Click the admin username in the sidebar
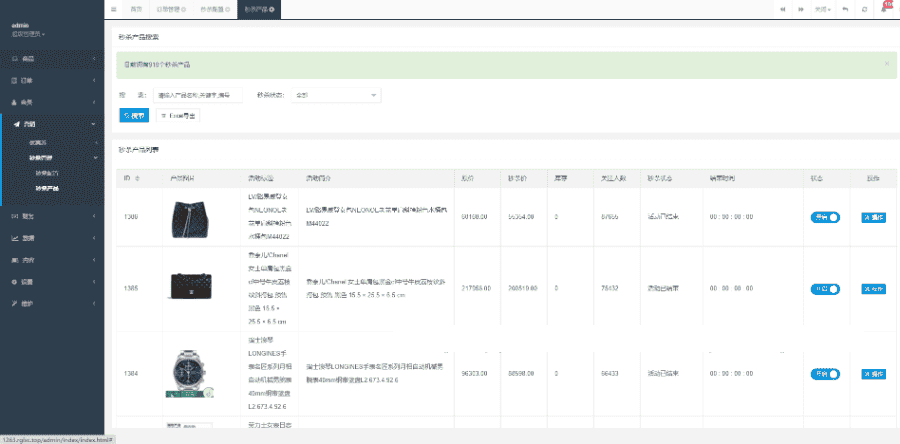This screenshot has height=444, width=900. [x=20, y=25]
